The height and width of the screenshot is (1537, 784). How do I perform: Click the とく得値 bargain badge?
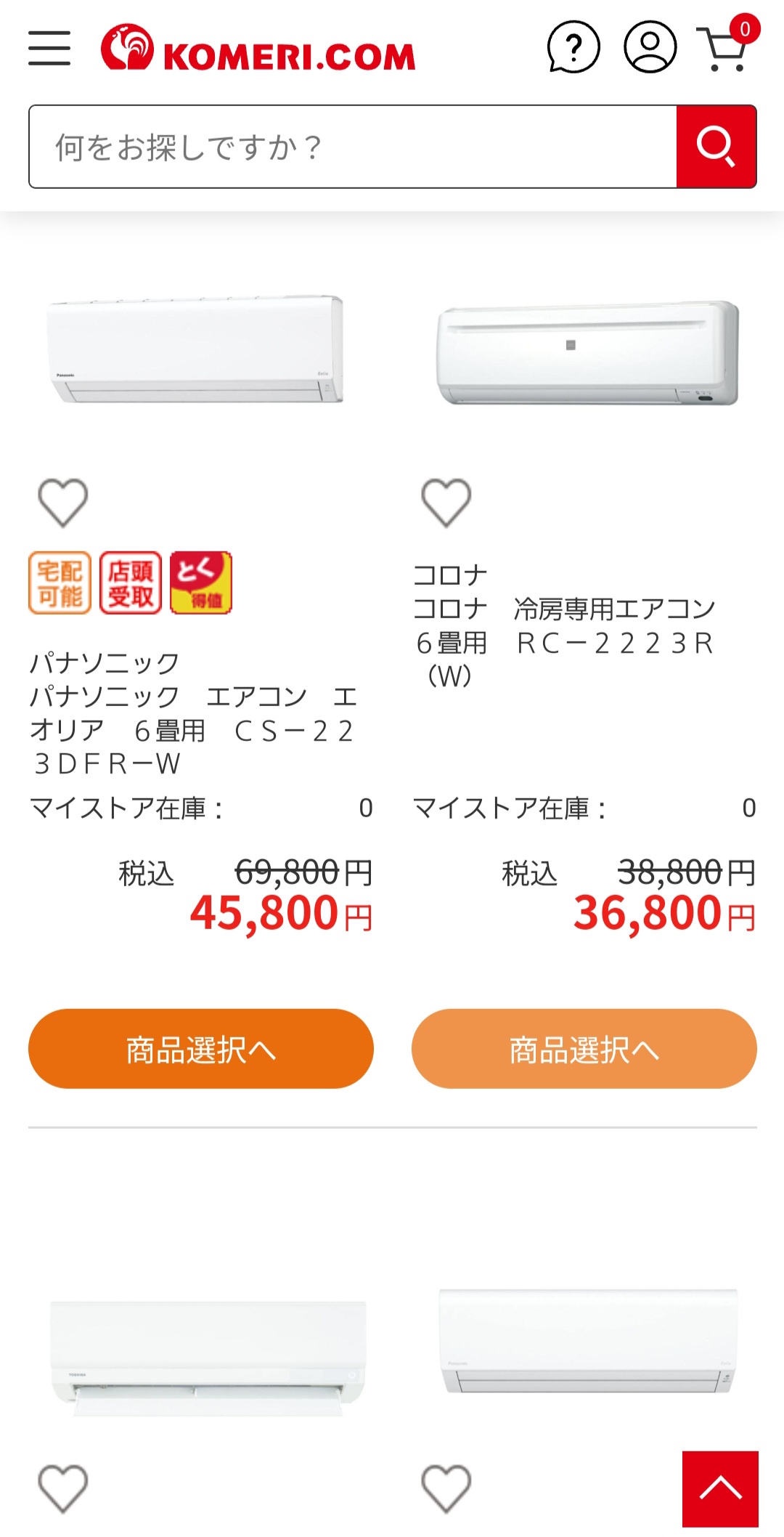(x=201, y=583)
